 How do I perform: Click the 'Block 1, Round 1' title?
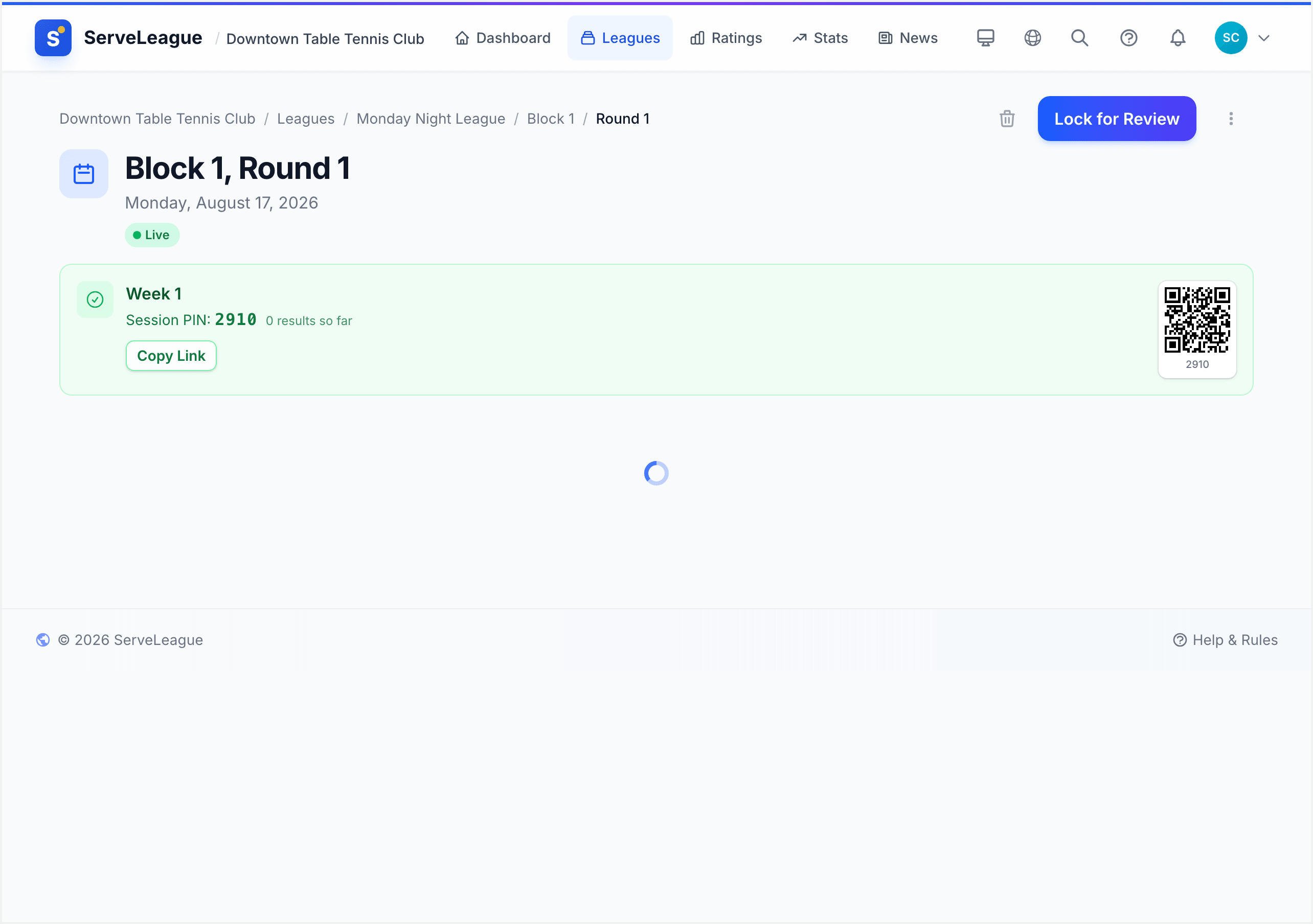(x=238, y=168)
